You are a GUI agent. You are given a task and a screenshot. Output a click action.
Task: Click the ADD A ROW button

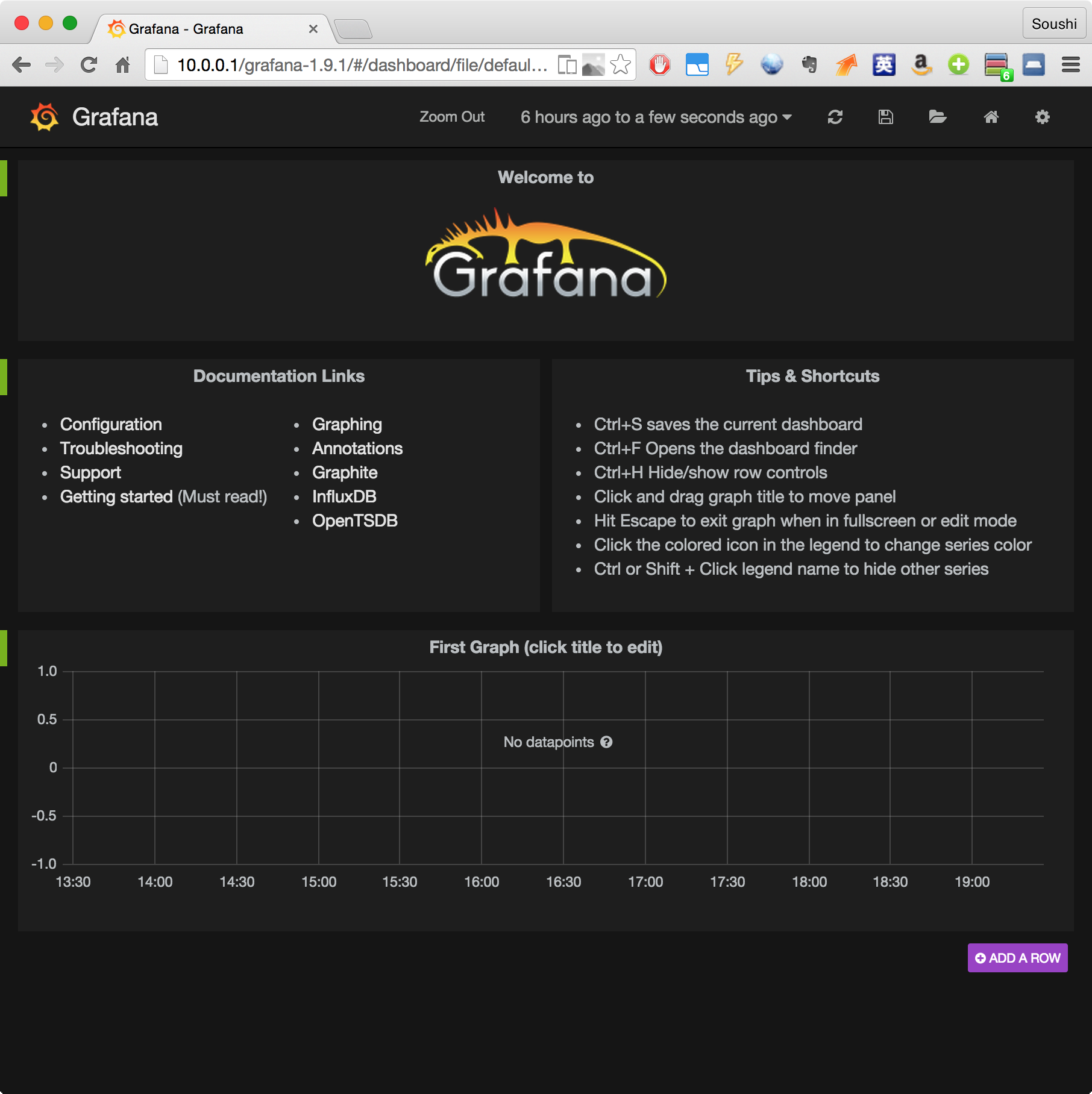click(1017, 957)
